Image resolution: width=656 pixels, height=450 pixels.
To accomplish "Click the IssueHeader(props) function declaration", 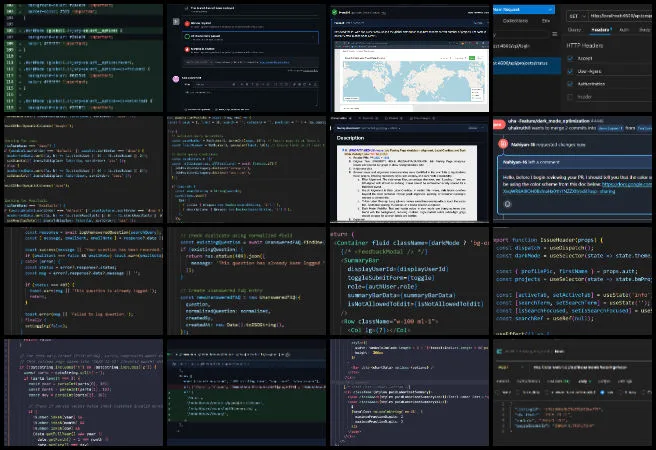I will [565, 240].
